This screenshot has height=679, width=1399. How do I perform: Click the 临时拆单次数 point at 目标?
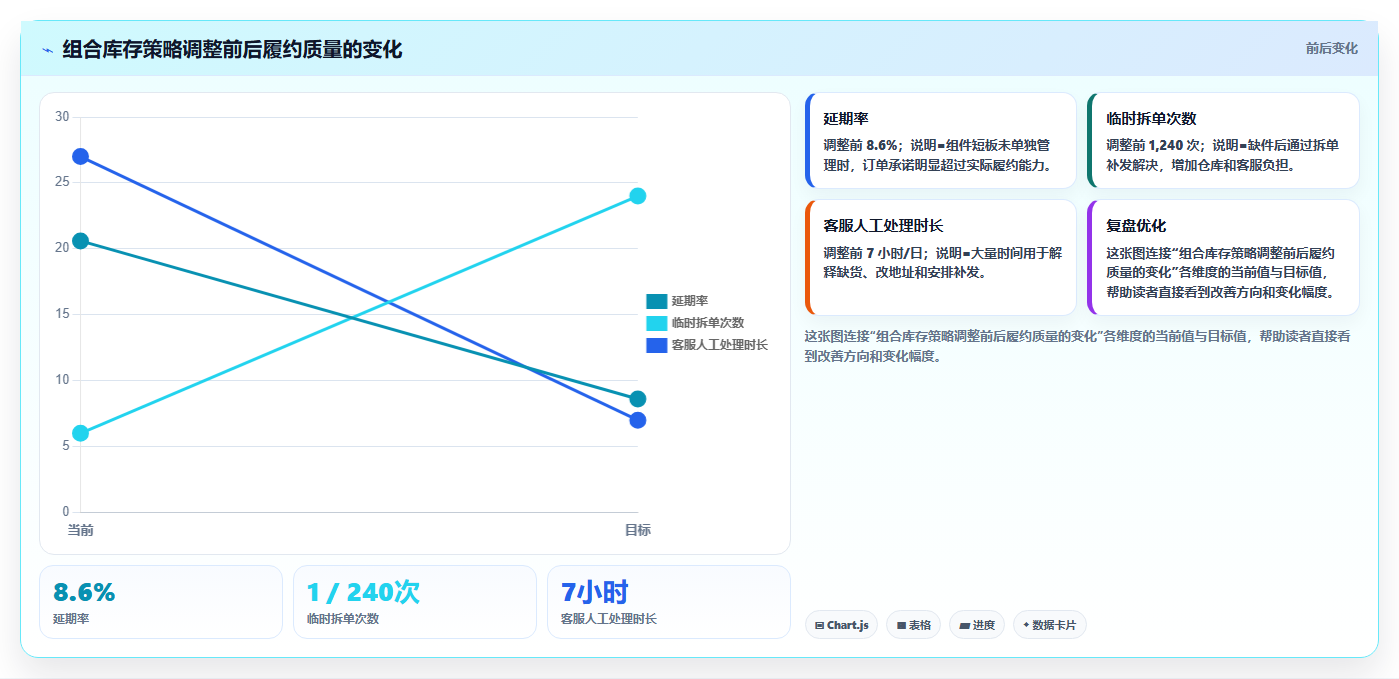638,196
